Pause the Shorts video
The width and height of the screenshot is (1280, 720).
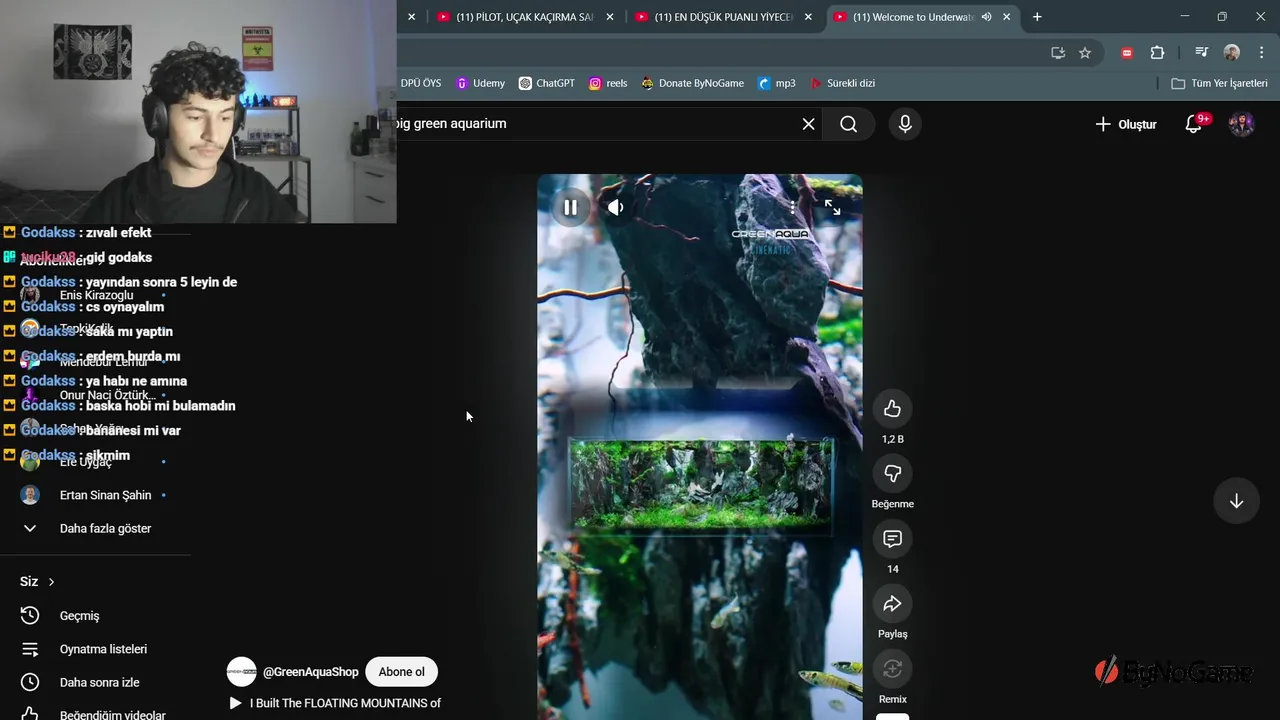click(x=570, y=207)
